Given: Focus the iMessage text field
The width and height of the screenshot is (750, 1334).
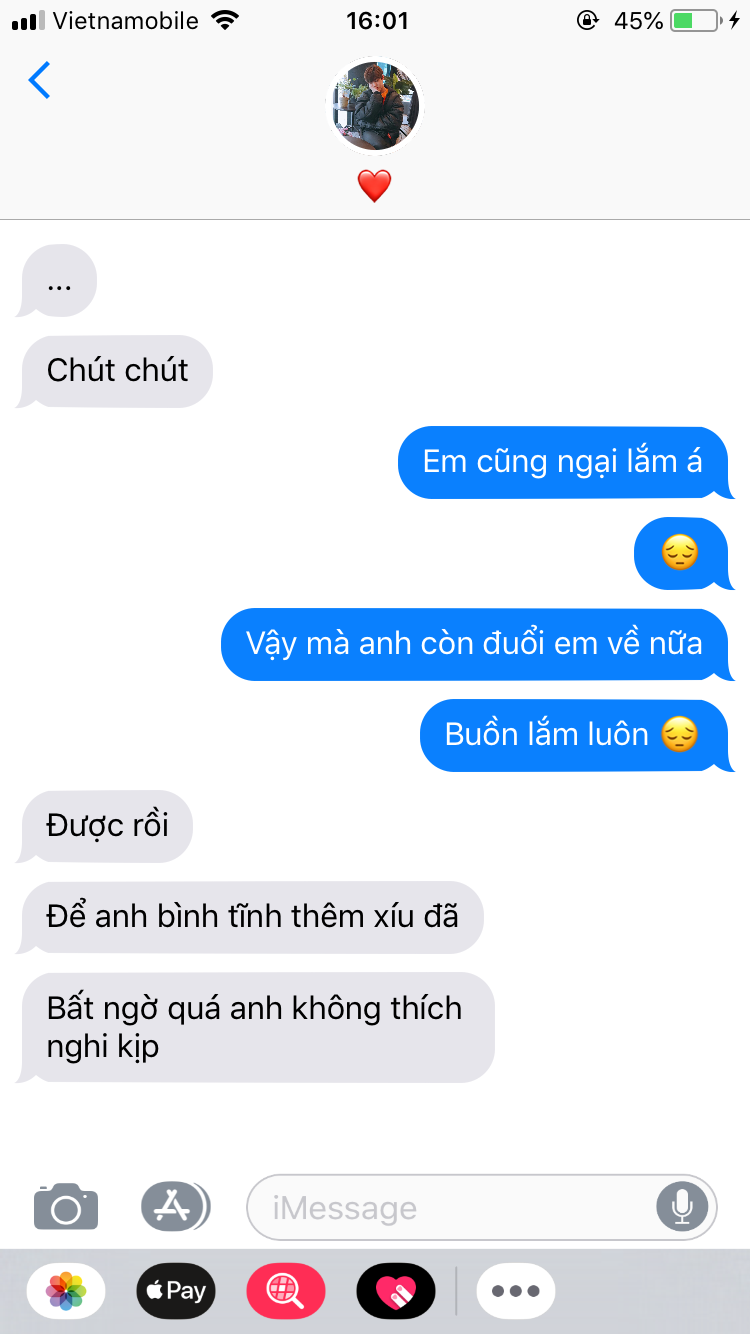Looking at the screenshot, I should 482,1207.
